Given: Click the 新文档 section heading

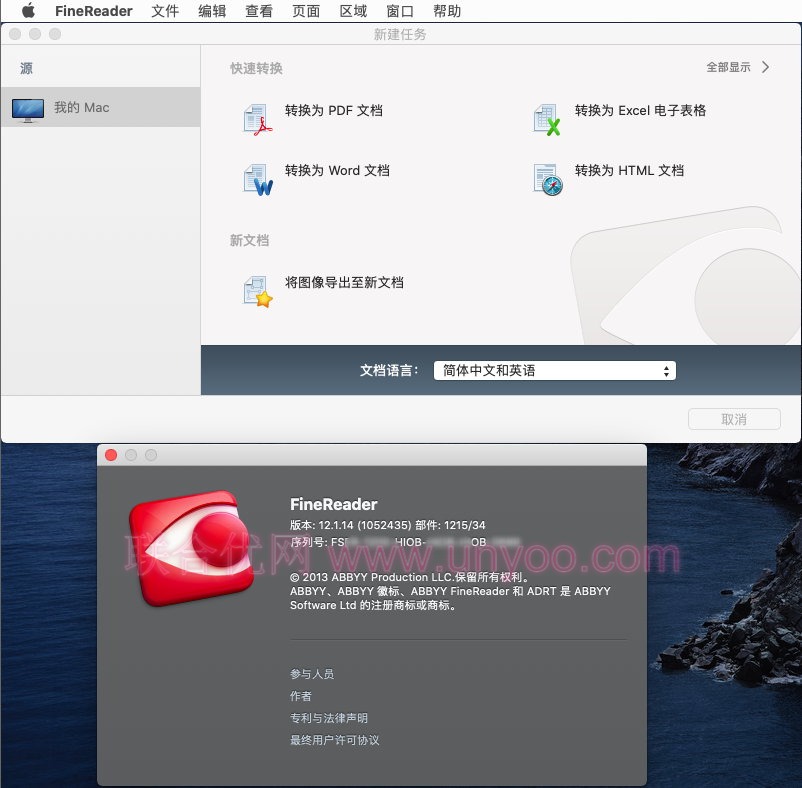Looking at the screenshot, I should point(249,240).
